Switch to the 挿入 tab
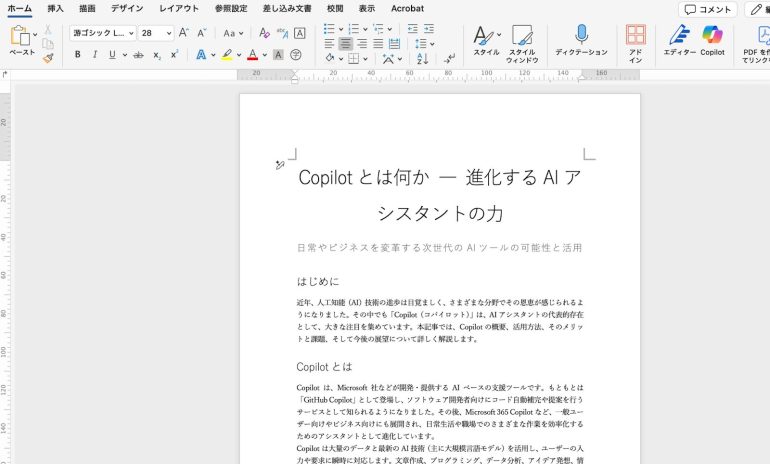The width and height of the screenshot is (770, 464). pos(55,8)
